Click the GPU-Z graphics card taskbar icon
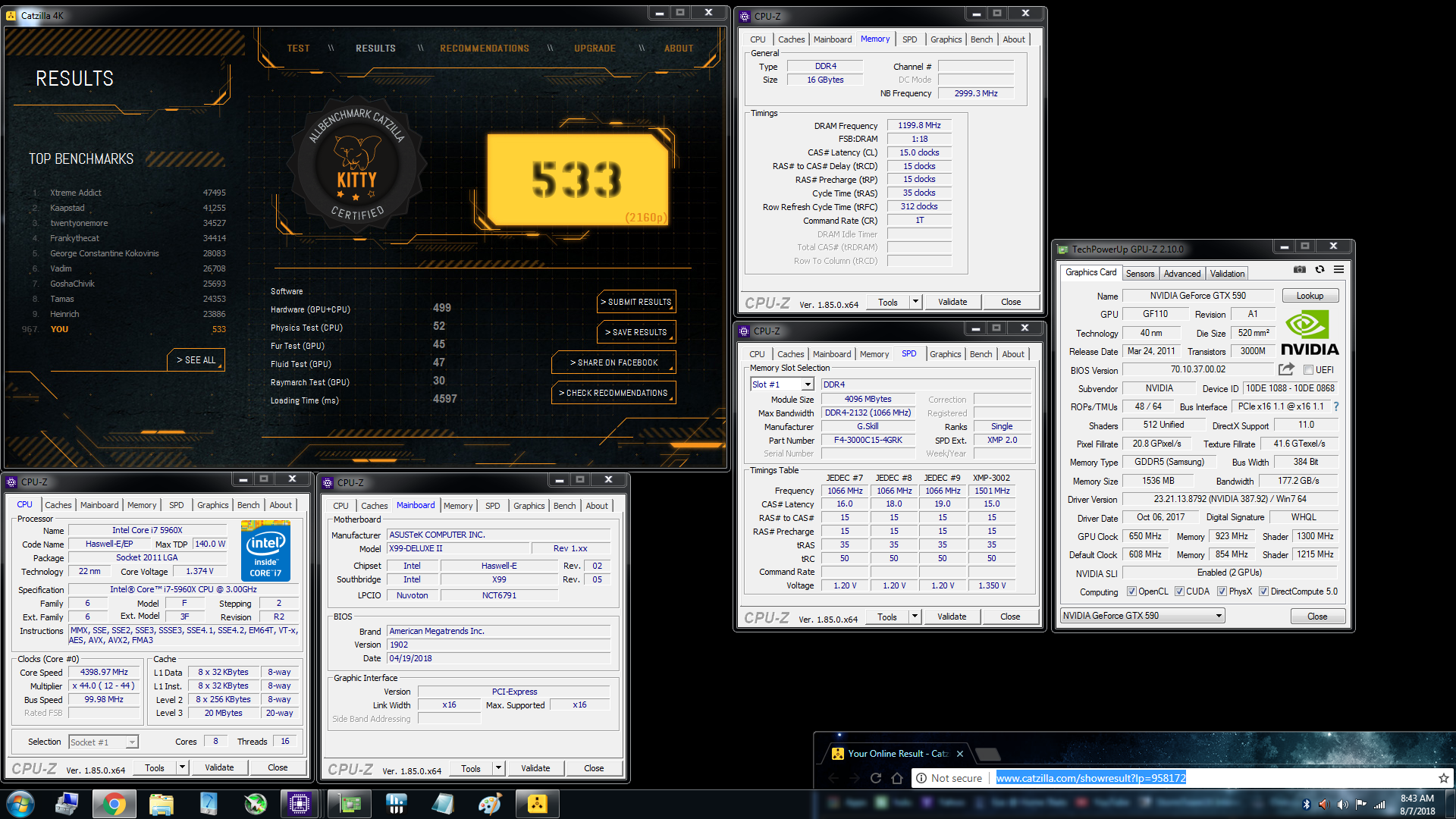Screen dimensions: 1456x819 [350, 804]
